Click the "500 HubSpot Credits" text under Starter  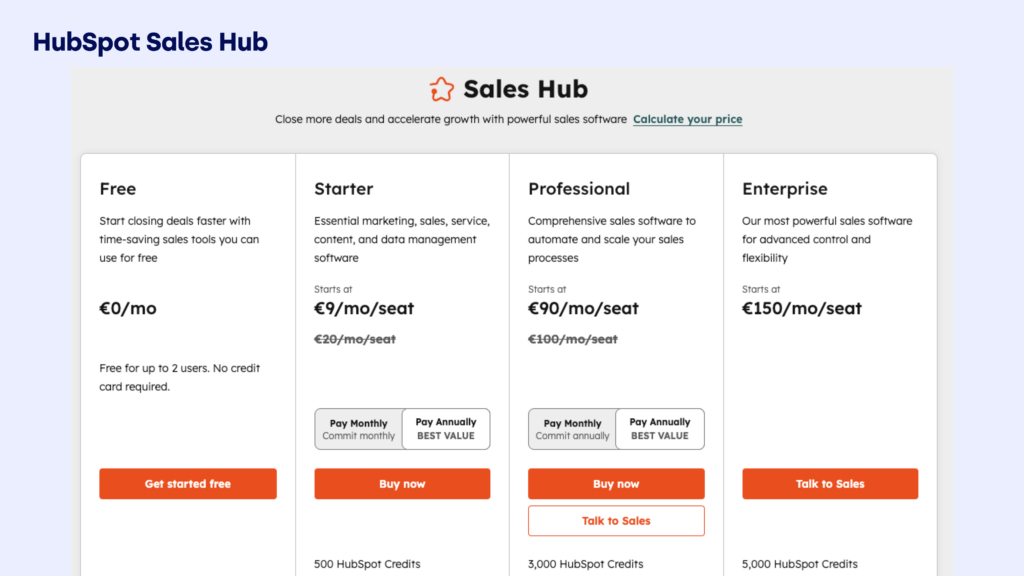point(365,563)
